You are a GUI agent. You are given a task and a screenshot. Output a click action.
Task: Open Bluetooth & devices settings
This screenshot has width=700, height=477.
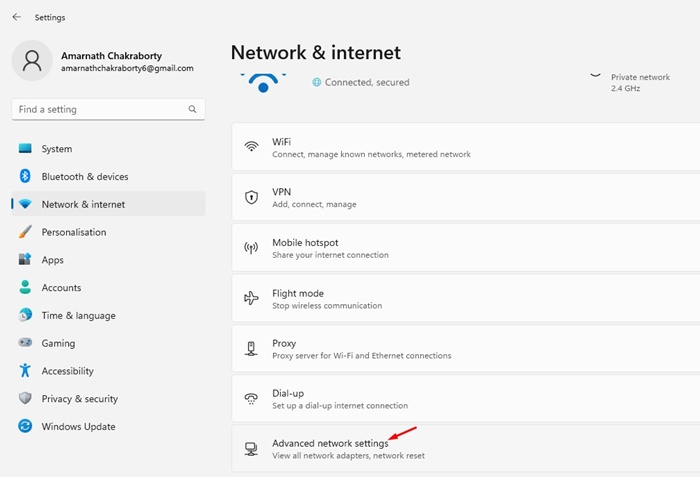[x=108, y=176]
